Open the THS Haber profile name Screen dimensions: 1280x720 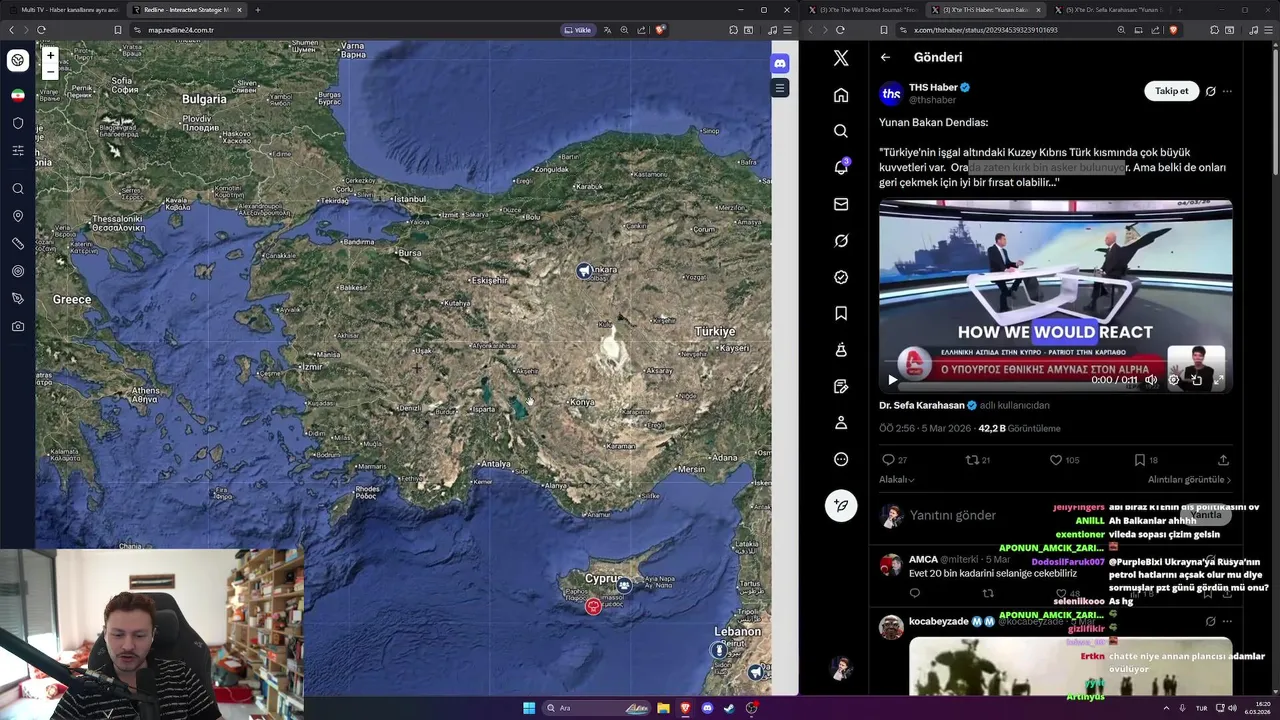933,87
